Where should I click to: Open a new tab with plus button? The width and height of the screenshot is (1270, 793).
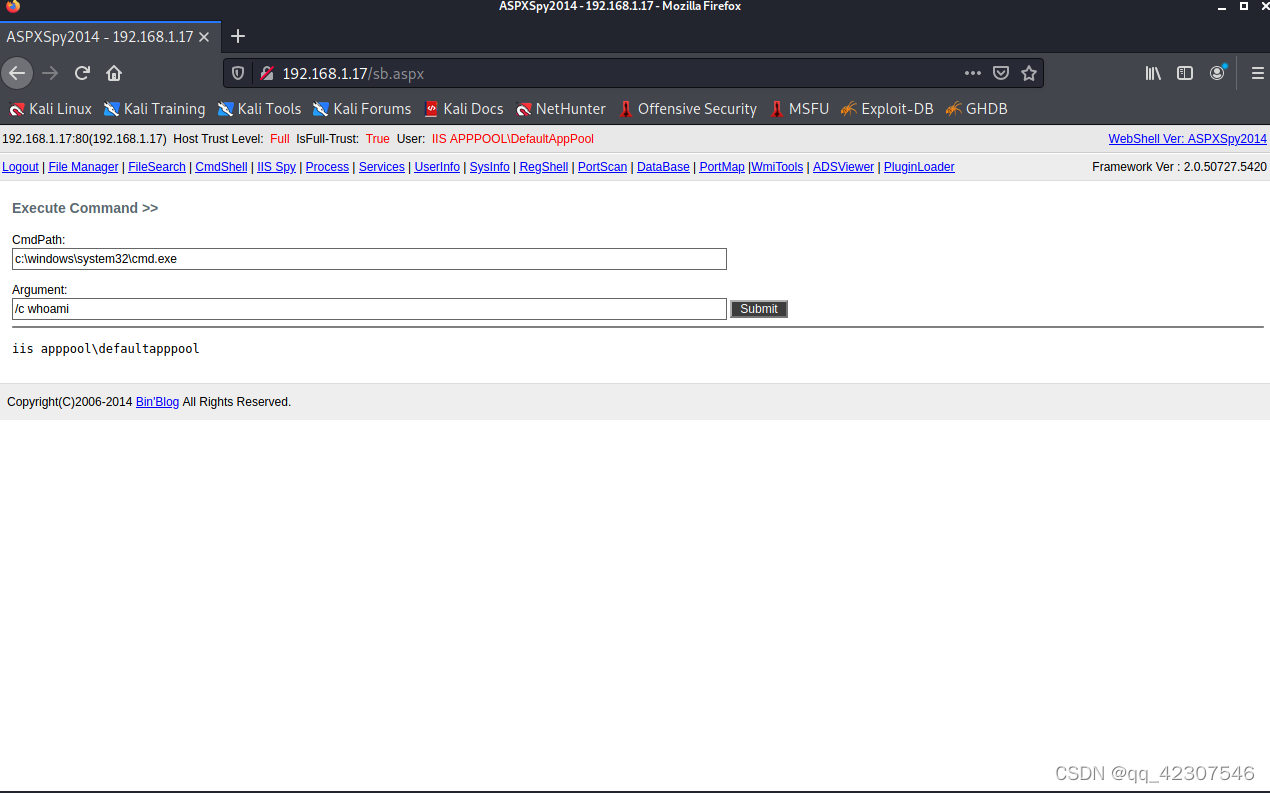pyautogui.click(x=238, y=37)
